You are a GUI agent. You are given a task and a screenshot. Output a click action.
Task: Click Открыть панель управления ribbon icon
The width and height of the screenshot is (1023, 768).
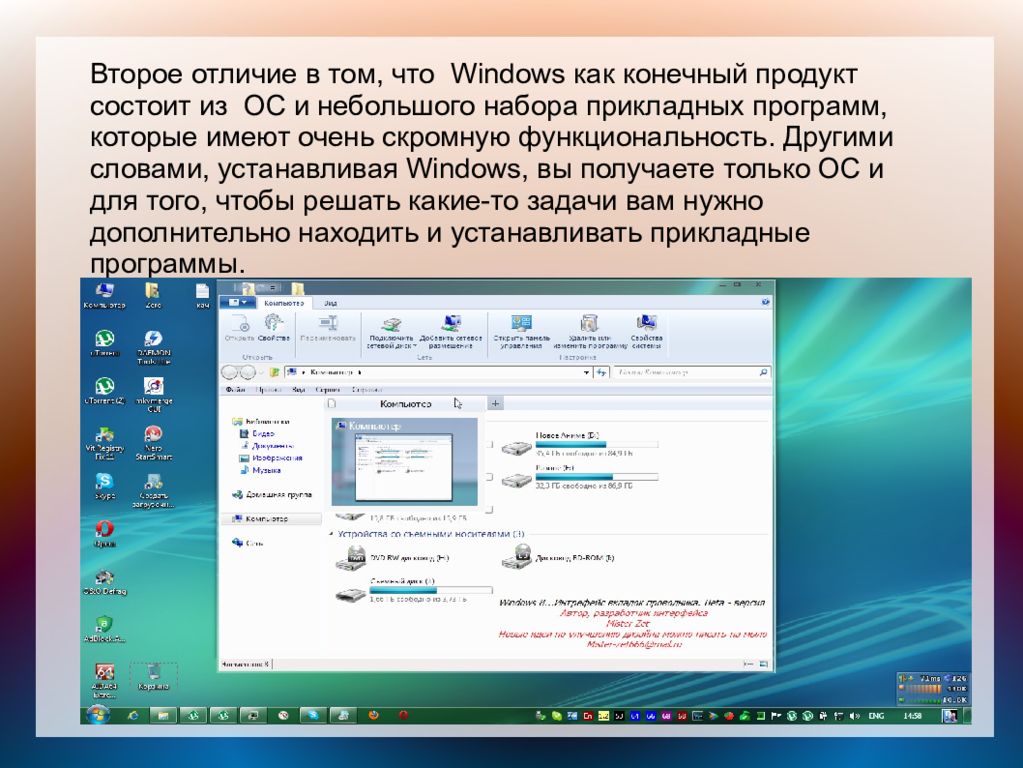(x=522, y=331)
